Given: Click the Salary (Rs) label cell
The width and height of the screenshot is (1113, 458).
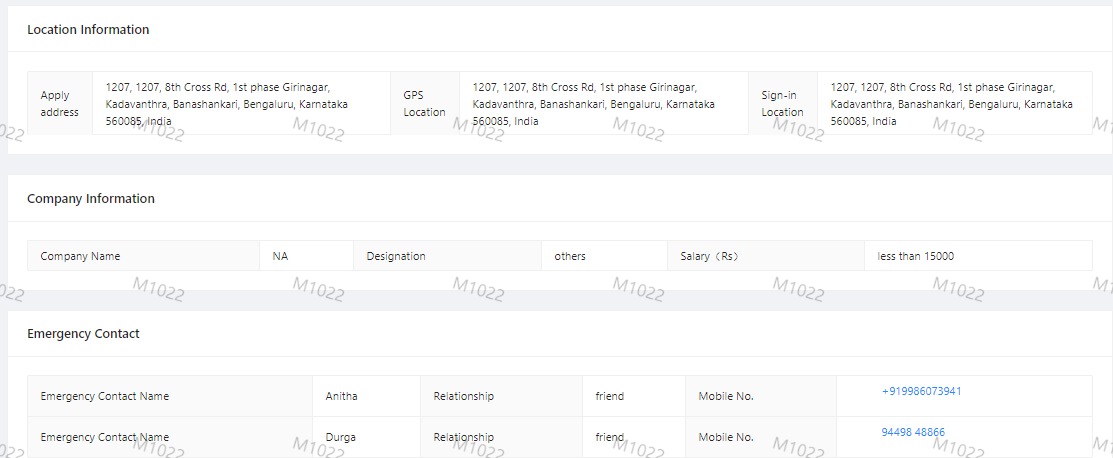Looking at the screenshot, I should coord(709,256).
